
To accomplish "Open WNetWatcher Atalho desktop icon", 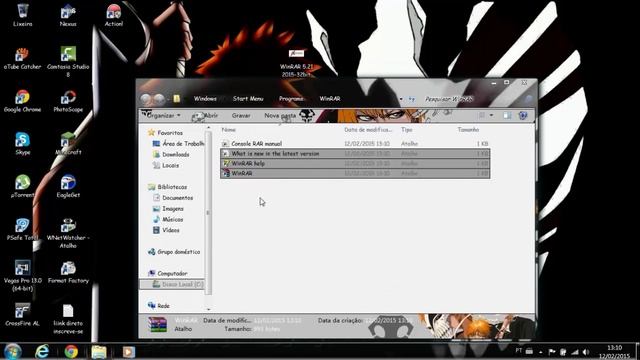I will click(x=68, y=233).
